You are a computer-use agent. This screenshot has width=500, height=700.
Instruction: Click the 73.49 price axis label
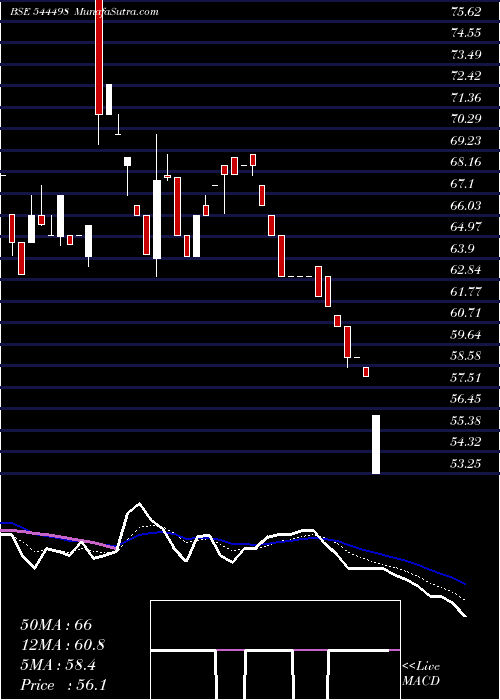(x=466, y=54)
